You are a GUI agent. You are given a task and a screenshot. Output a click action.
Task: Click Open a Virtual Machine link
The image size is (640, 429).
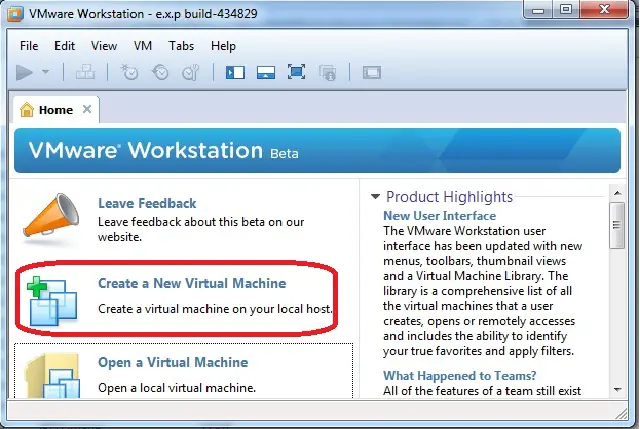tap(173, 362)
